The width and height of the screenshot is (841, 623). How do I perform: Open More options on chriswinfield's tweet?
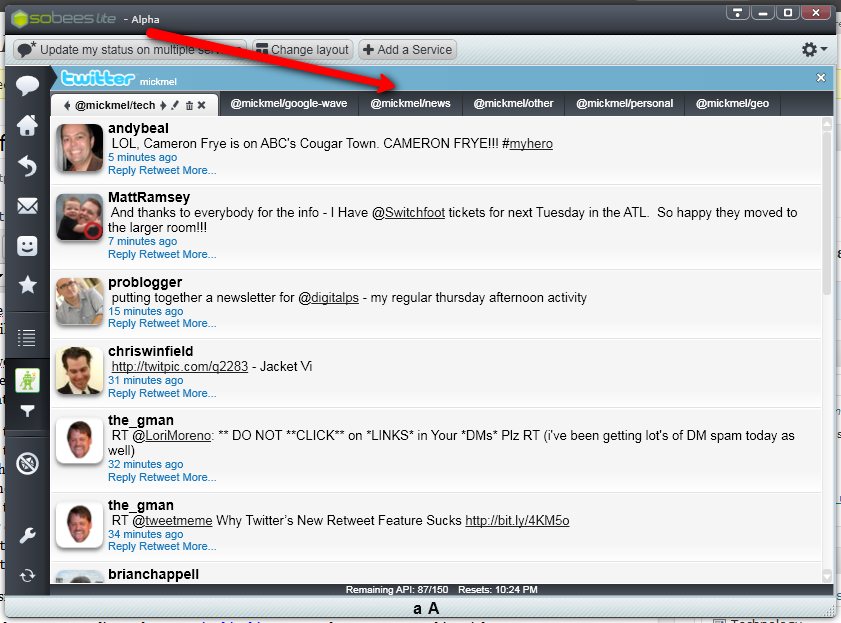coord(200,394)
